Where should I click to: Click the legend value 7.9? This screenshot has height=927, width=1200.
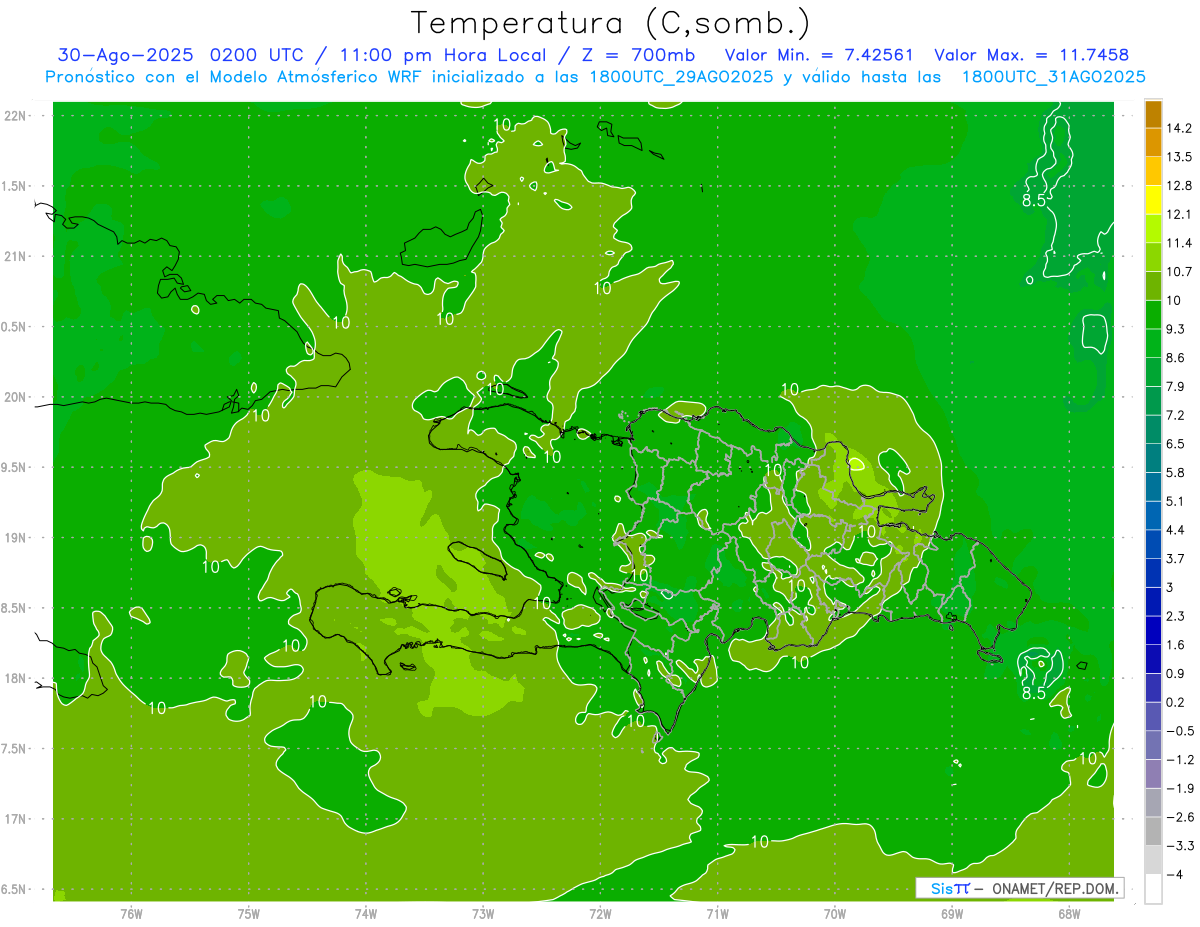1176,386
